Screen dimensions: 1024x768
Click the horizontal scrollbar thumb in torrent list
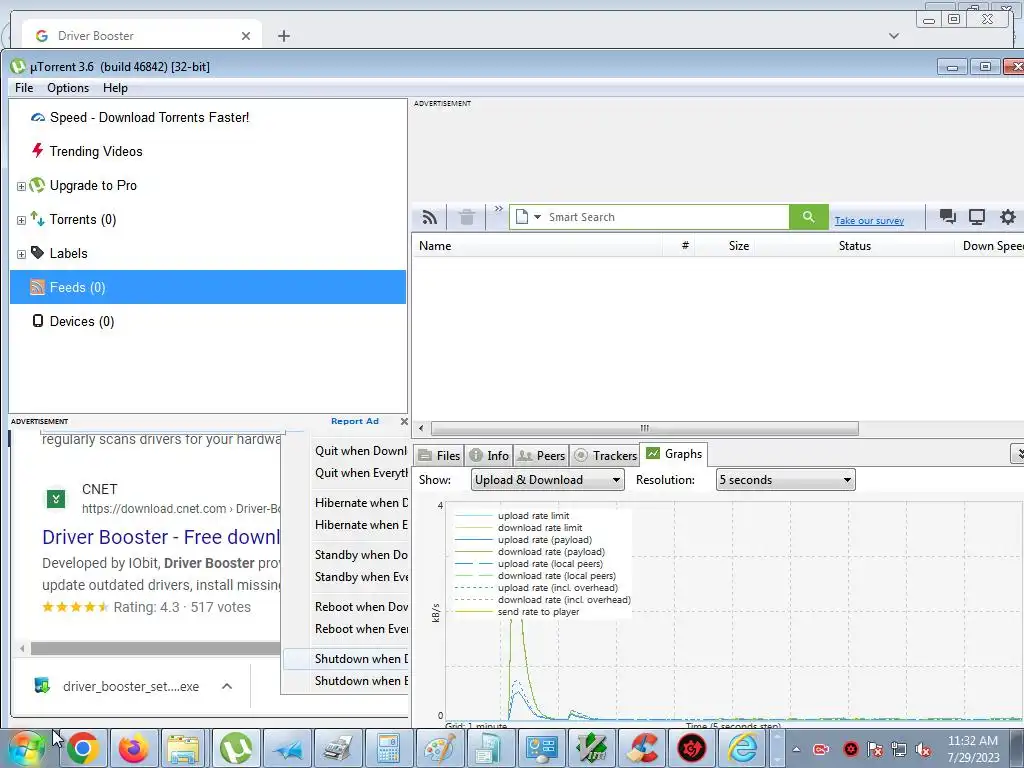pyautogui.click(x=645, y=428)
